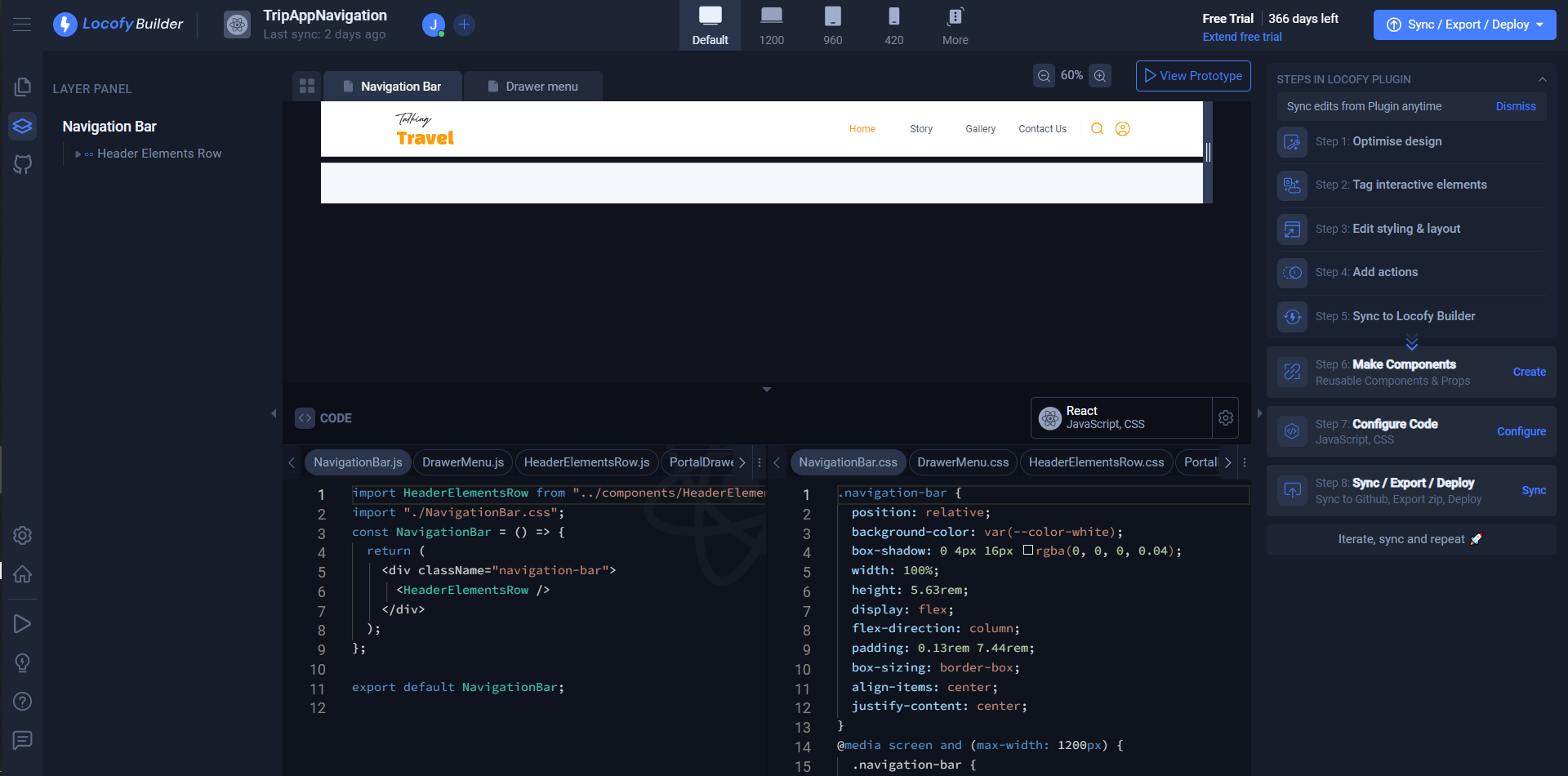Open the code settings gear beside React label

pyautogui.click(x=1225, y=417)
